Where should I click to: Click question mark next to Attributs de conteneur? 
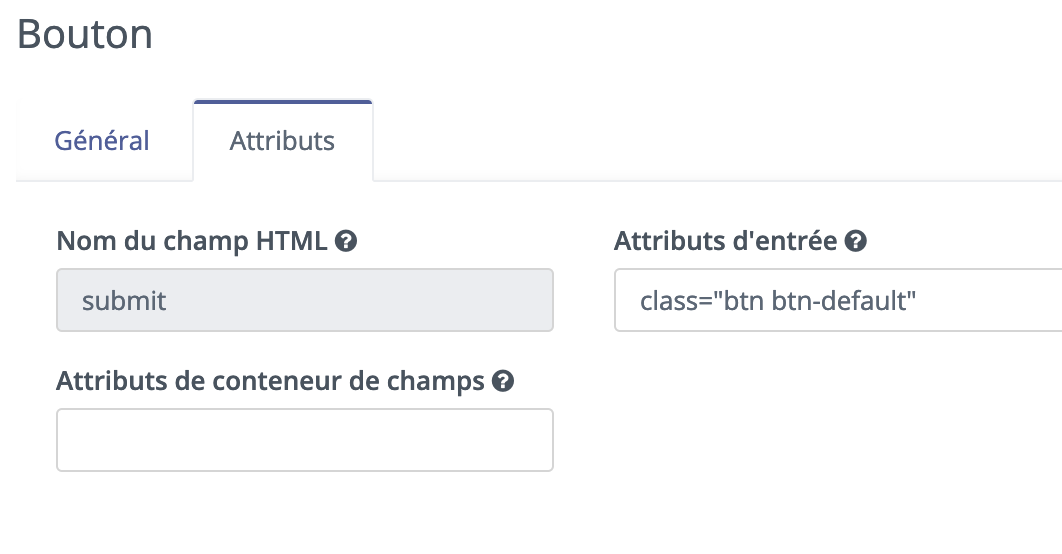(503, 381)
